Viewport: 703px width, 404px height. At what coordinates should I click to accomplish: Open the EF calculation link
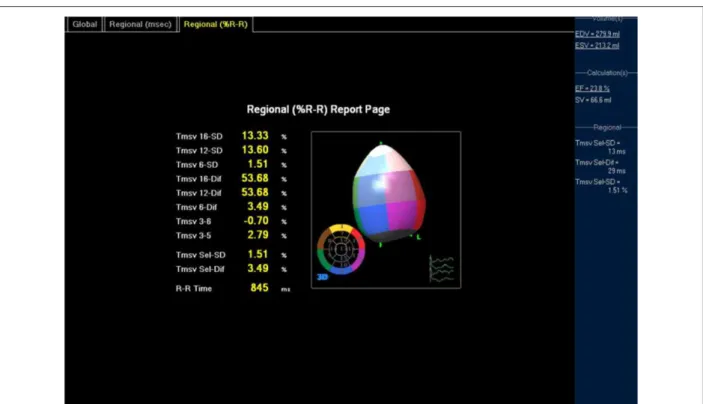point(592,88)
